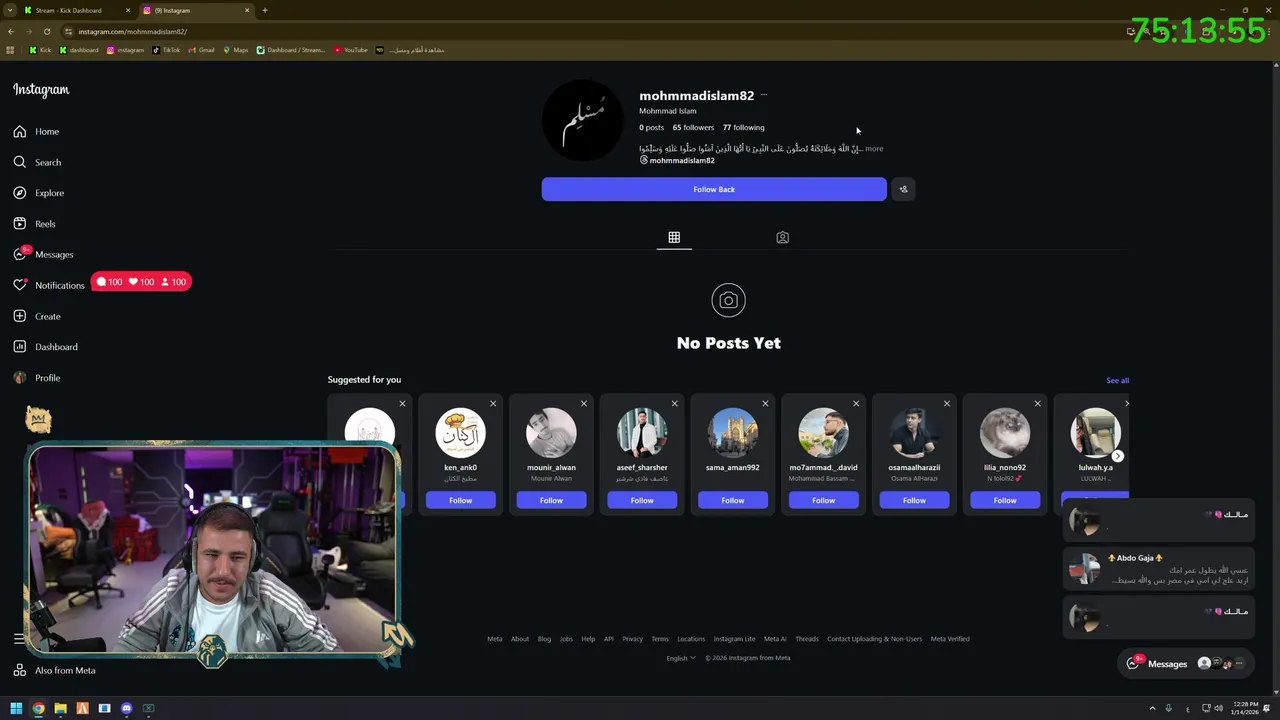Click the Instagram logo
Image resolution: width=1280 pixels, height=720 pixels.
tap(41, 90)
